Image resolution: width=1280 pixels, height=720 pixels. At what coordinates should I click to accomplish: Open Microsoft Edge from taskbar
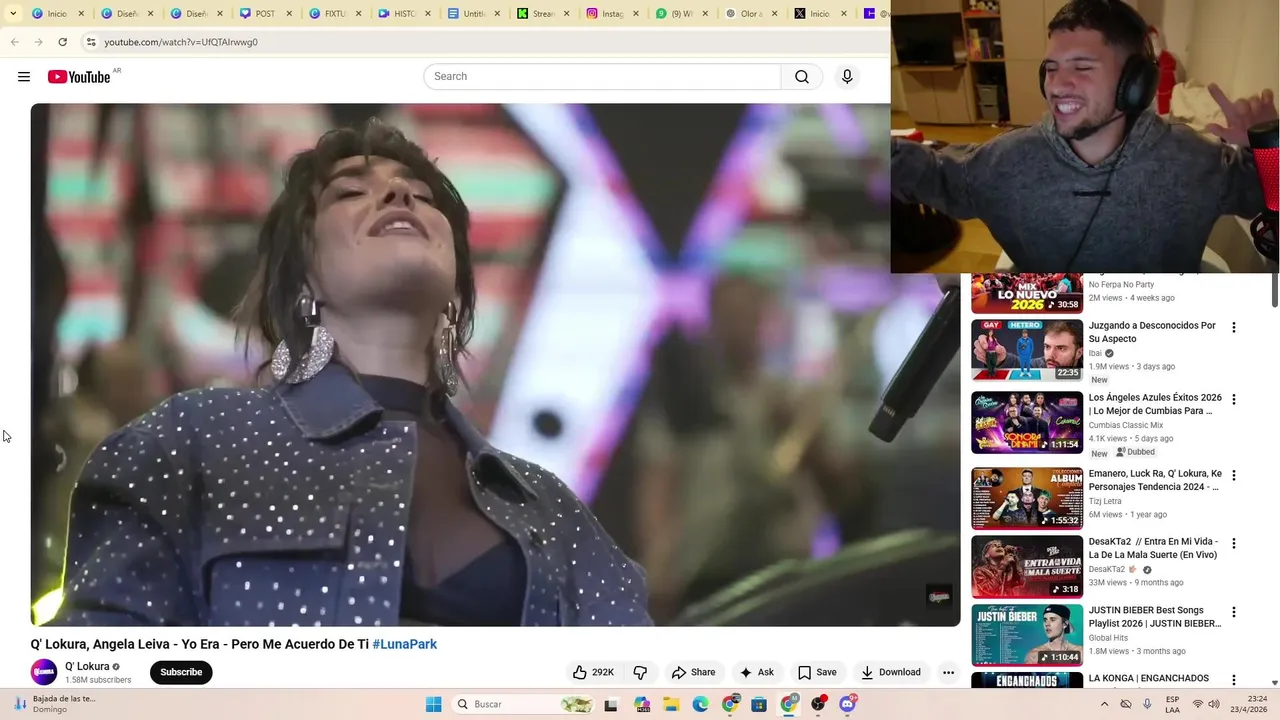point(701,704)
